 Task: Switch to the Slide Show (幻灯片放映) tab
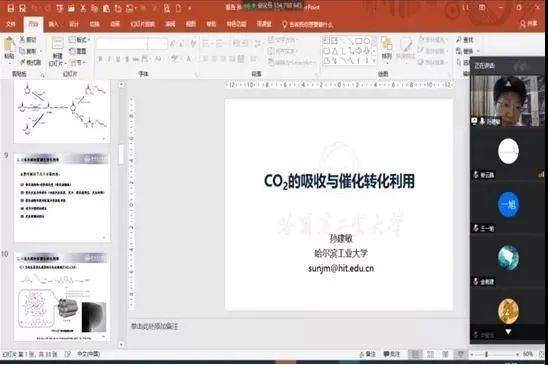(x=143, y=24)
